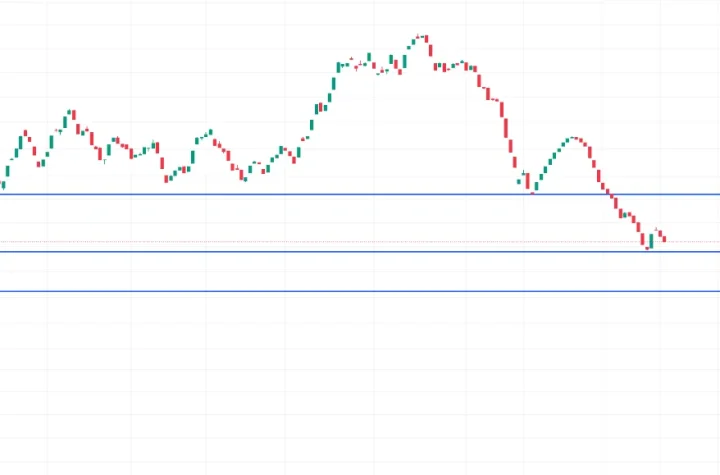Click the first green candle at the left edge

3,184
